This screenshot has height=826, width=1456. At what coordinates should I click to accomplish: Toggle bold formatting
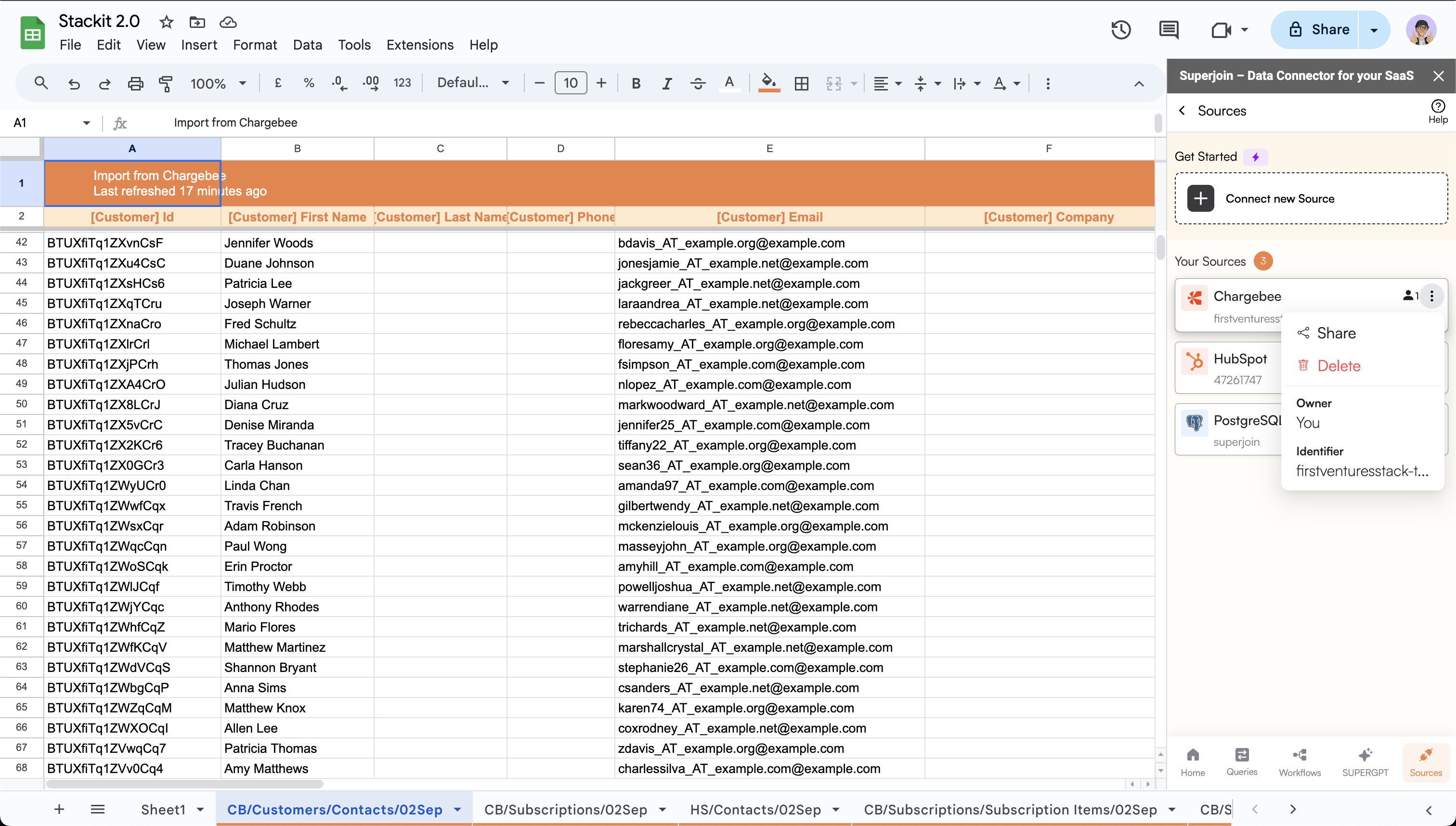pos(636,83)
